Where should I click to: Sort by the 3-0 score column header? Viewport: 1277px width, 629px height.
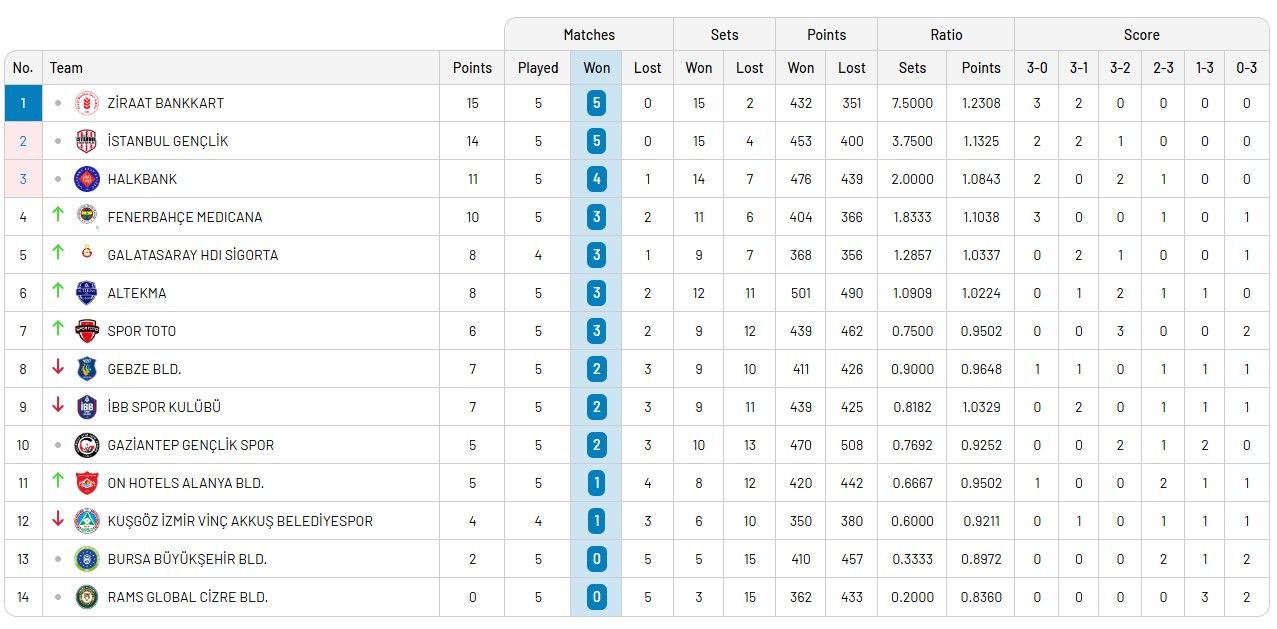pyautogui.click(x=1037, y=68)
